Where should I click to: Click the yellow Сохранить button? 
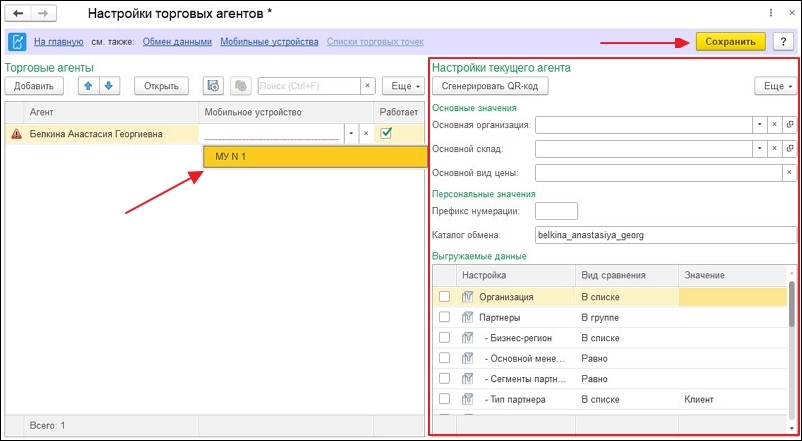click(731, 42)
